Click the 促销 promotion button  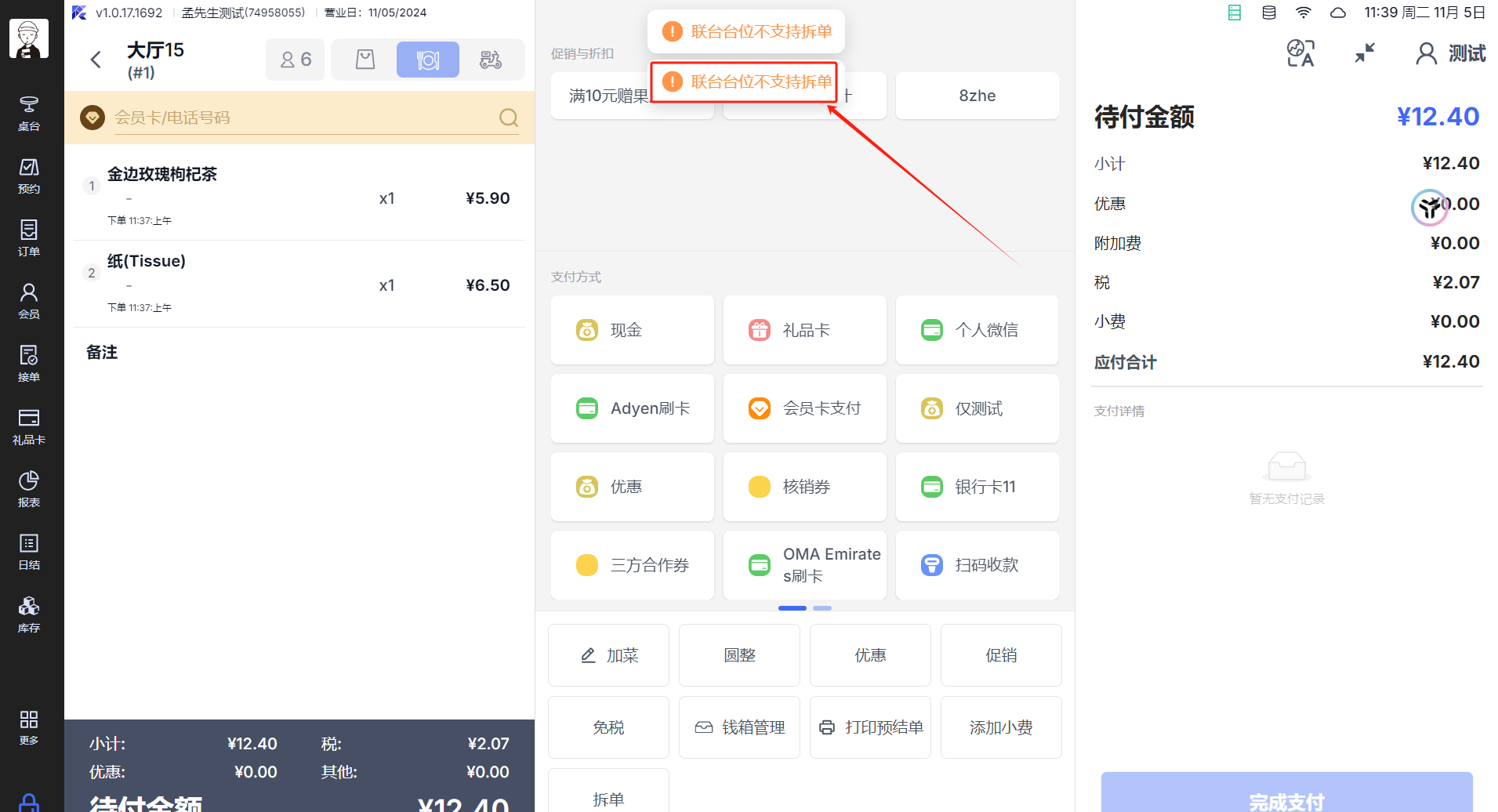pyautogui.click(x=1001, y=655)
